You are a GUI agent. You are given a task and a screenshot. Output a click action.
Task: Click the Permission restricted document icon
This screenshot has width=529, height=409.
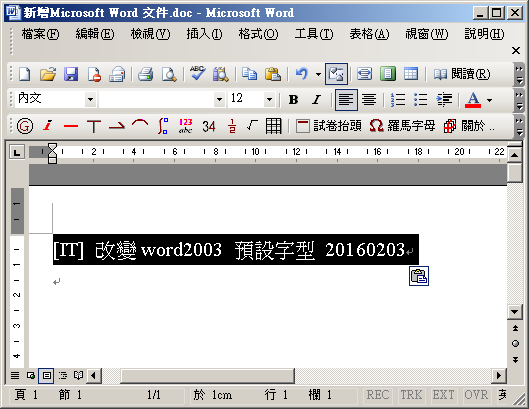click(94, 74)
